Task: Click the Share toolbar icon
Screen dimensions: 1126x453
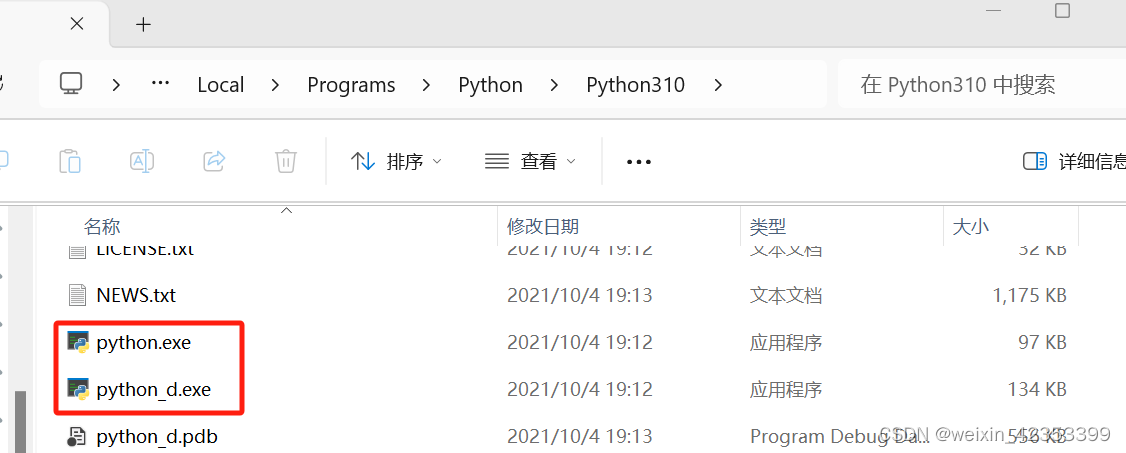Action: (215, 161)
